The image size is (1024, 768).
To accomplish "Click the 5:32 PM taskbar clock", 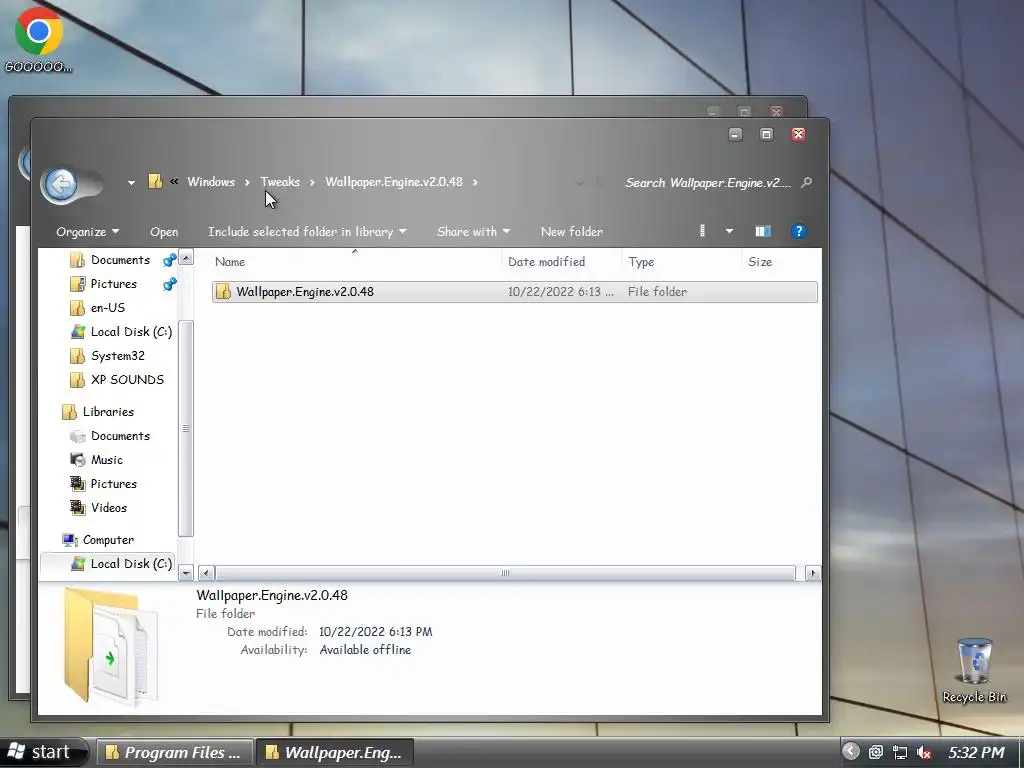I will pos(976,753).
